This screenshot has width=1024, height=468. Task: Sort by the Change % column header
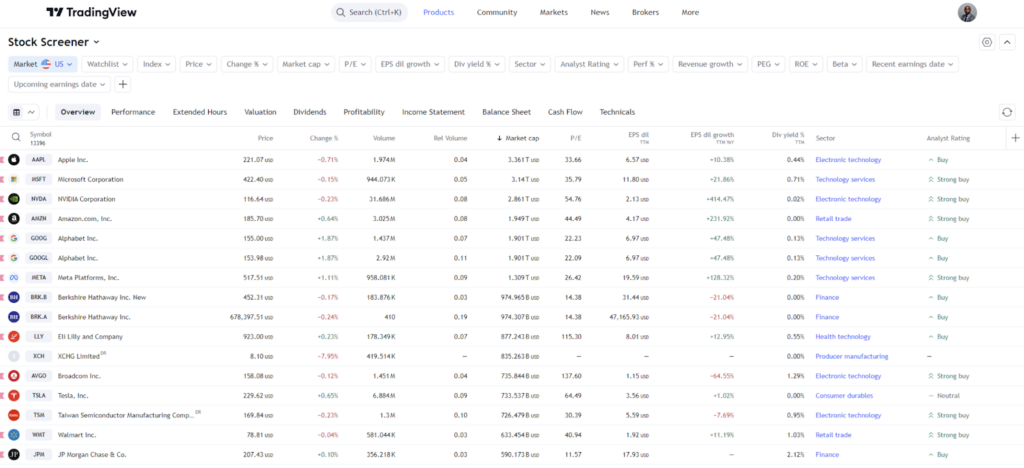tap(325, 138)
